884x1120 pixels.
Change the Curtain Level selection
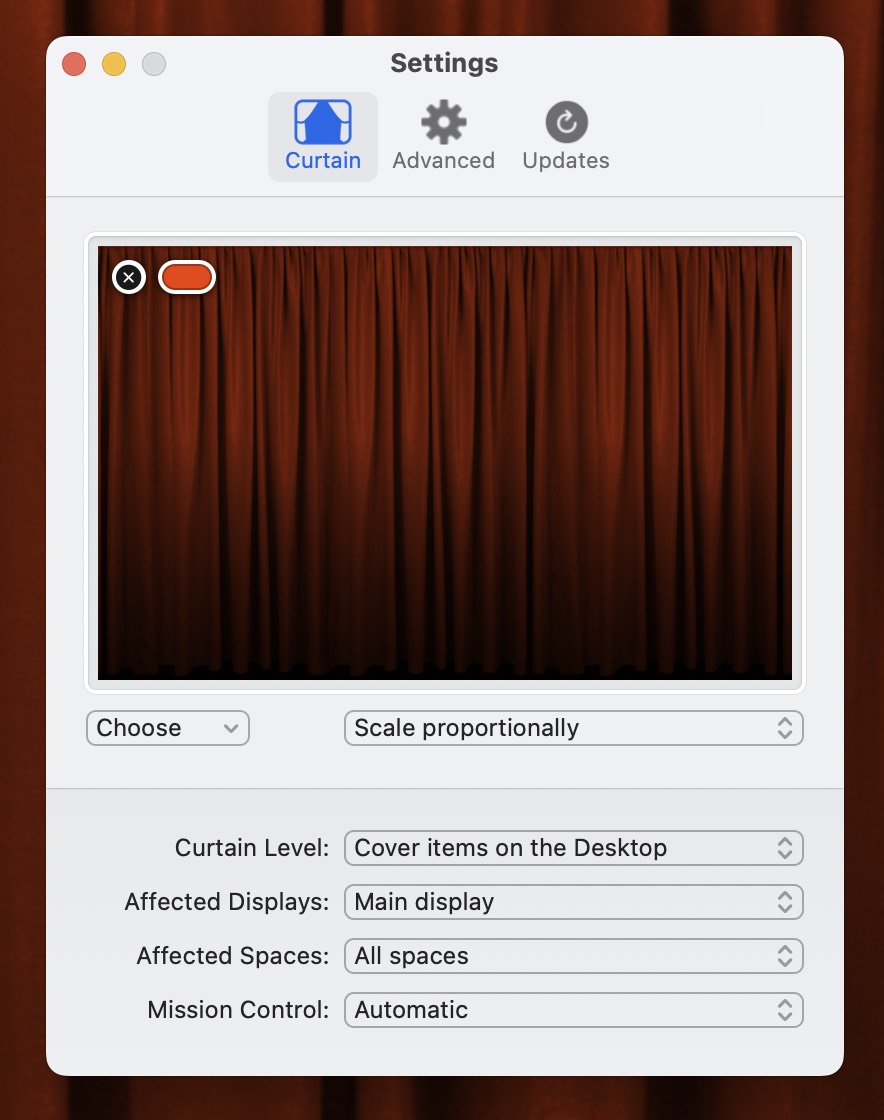pos(574,848)
